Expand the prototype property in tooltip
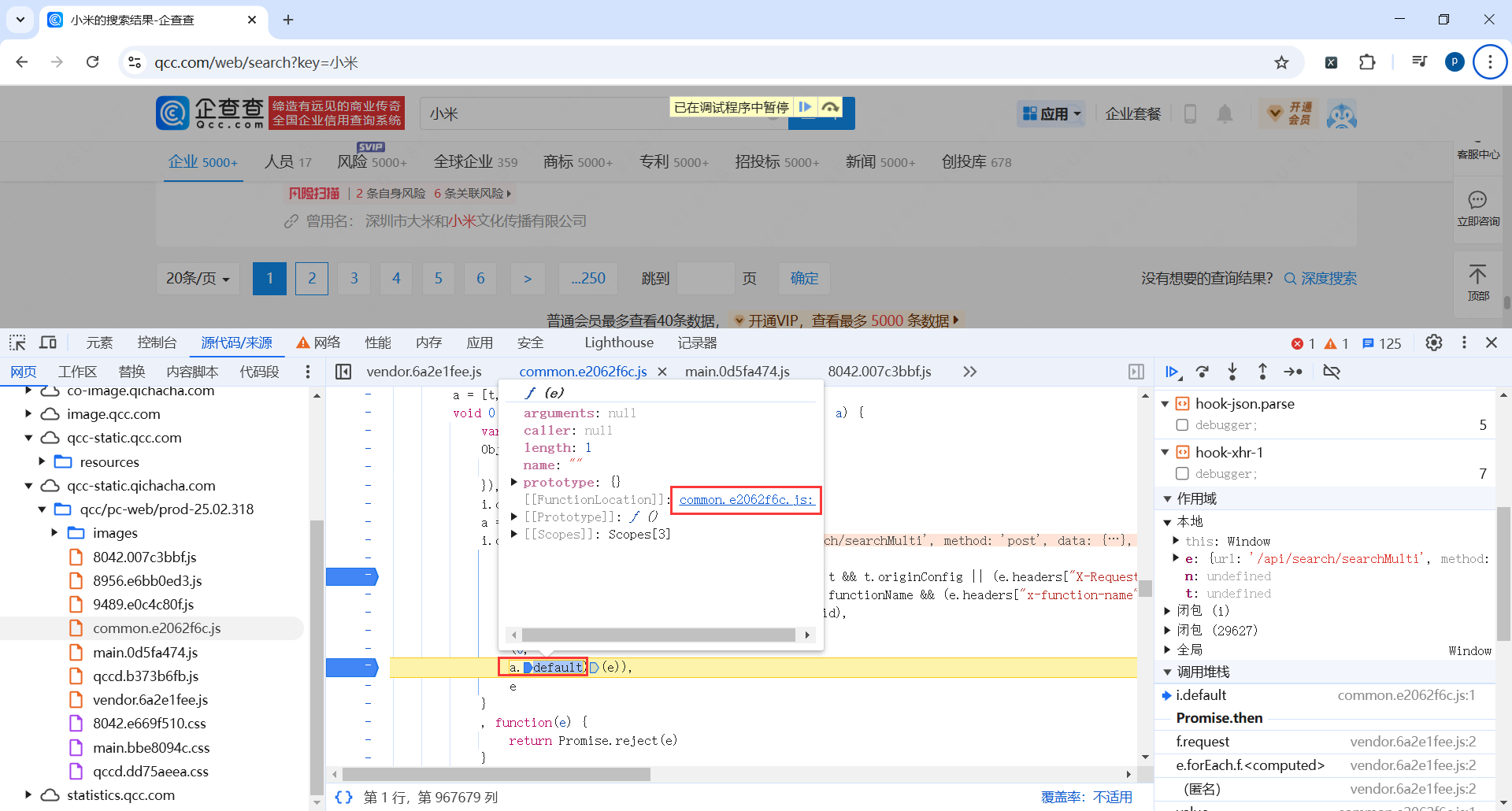 [x=514, y=482]
